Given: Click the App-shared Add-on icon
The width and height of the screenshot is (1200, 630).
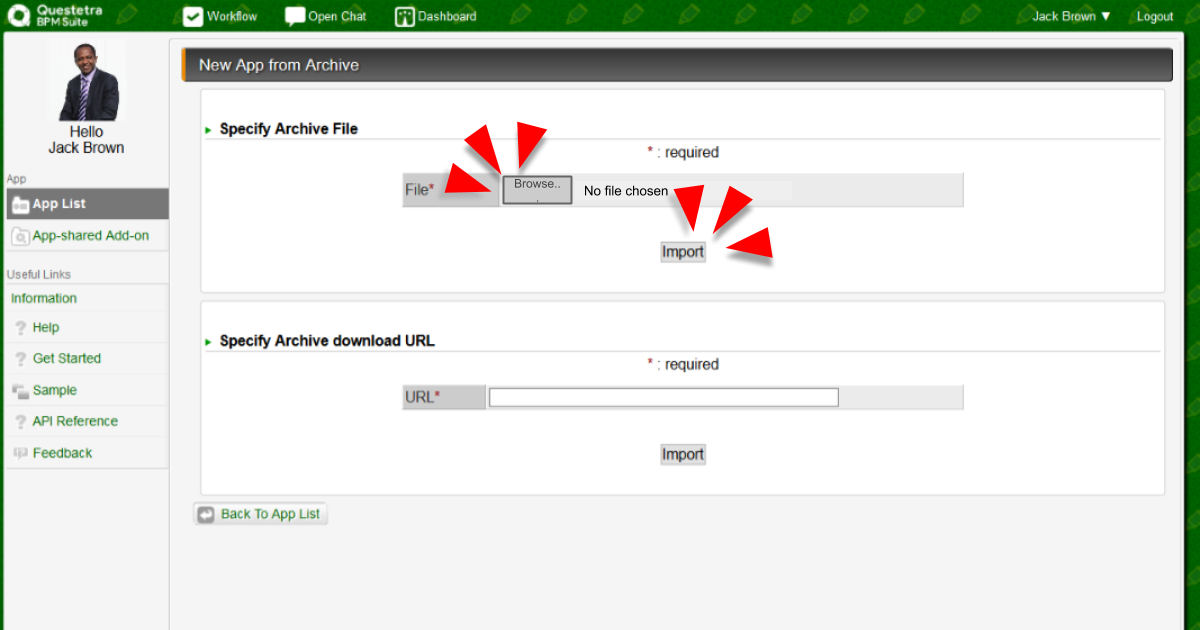Looking at the screenshot, I should [20, 236].
